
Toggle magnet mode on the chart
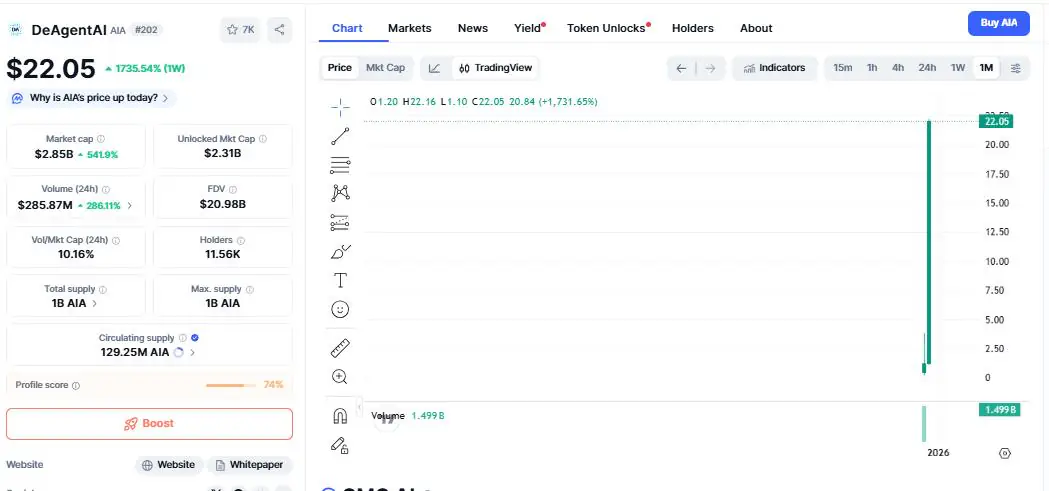pyautogui.click(x=340, y=416)
